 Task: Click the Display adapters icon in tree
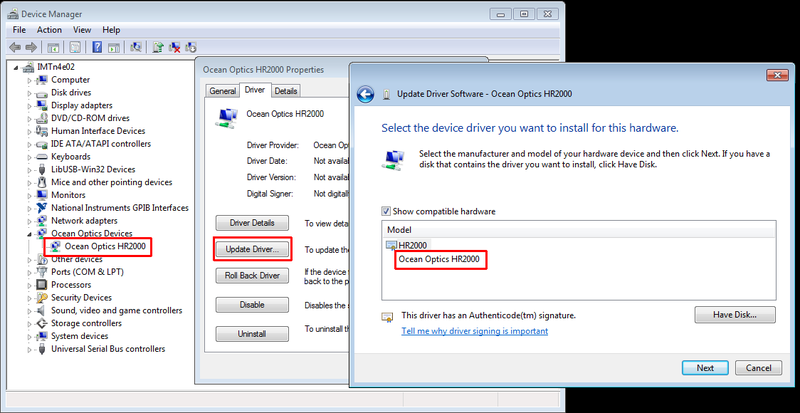pyautogui.click(x=42, y=106)
